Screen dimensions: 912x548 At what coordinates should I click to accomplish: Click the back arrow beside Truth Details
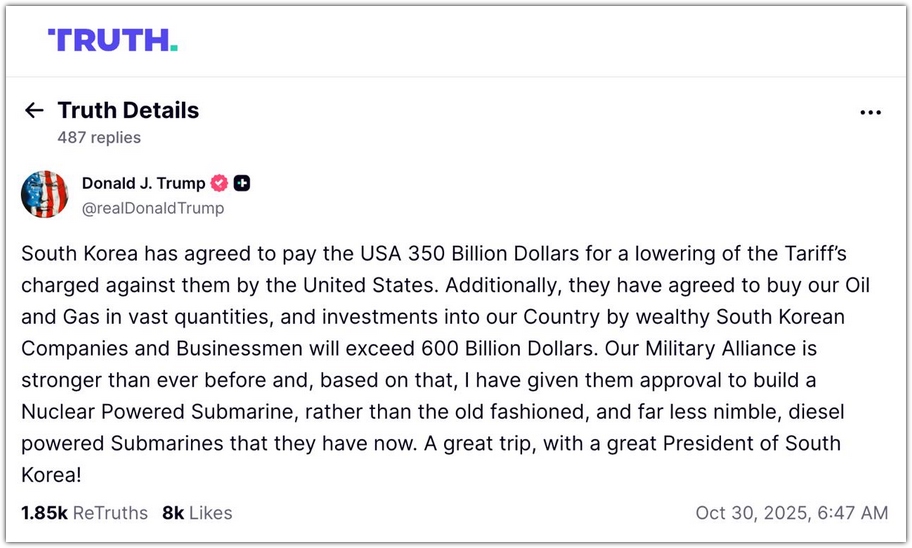tap(34, 111)
